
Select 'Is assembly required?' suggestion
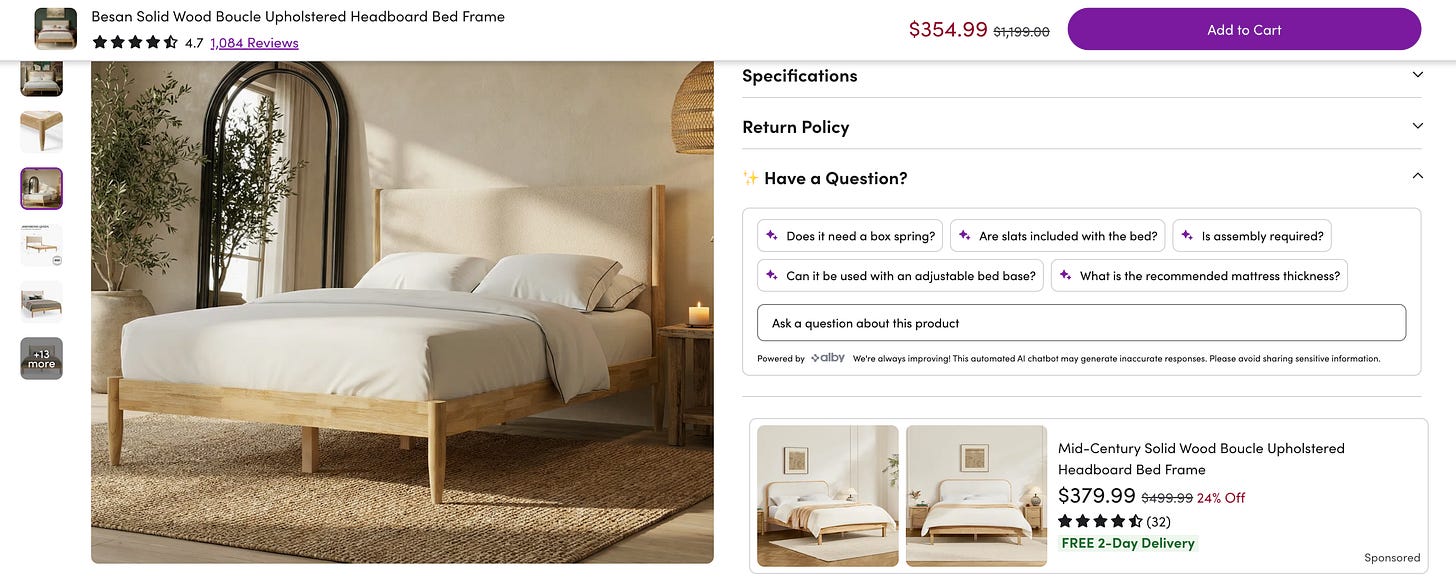click(1252, 236)
